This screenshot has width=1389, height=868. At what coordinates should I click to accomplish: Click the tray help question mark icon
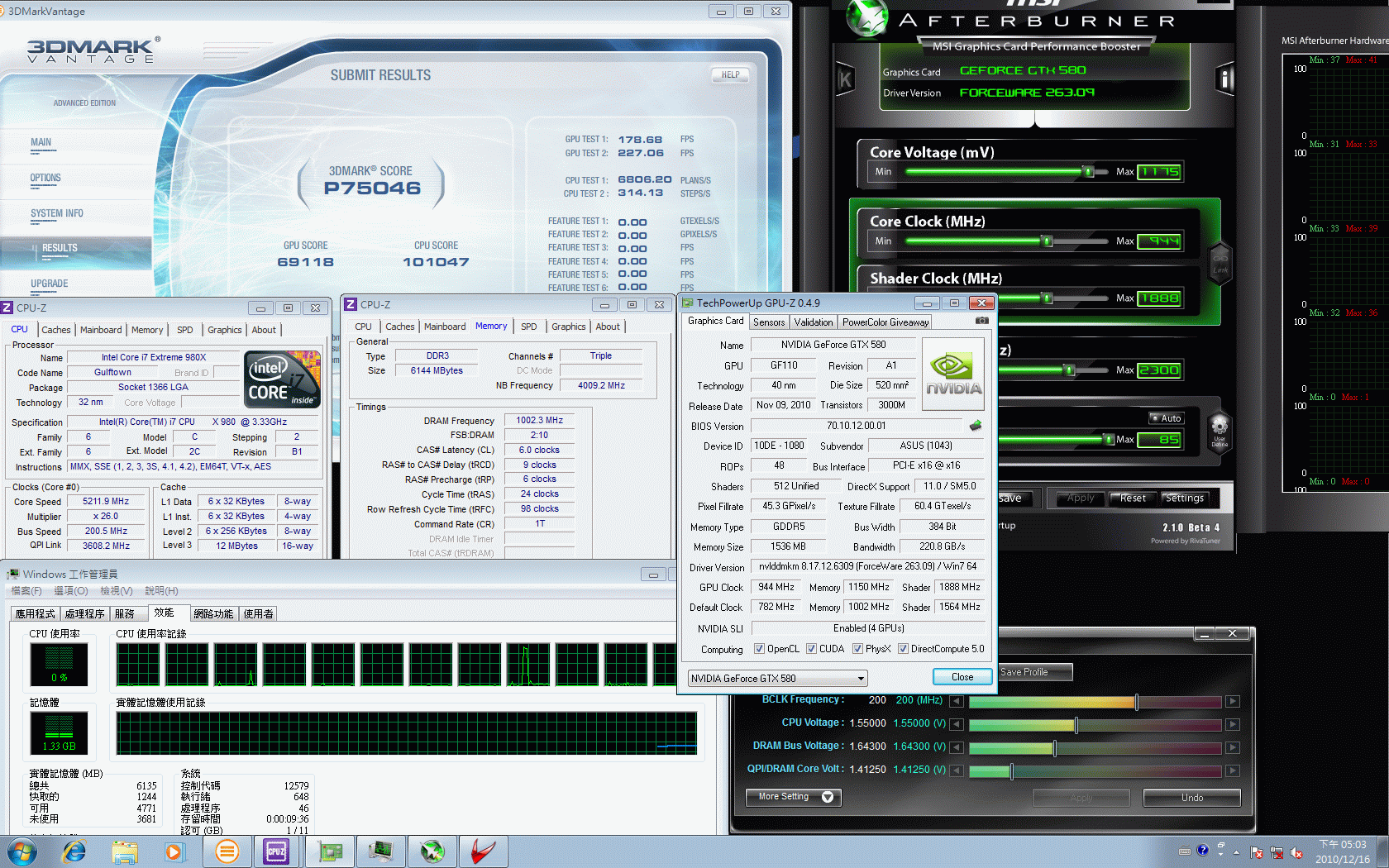pos(1203,850)
